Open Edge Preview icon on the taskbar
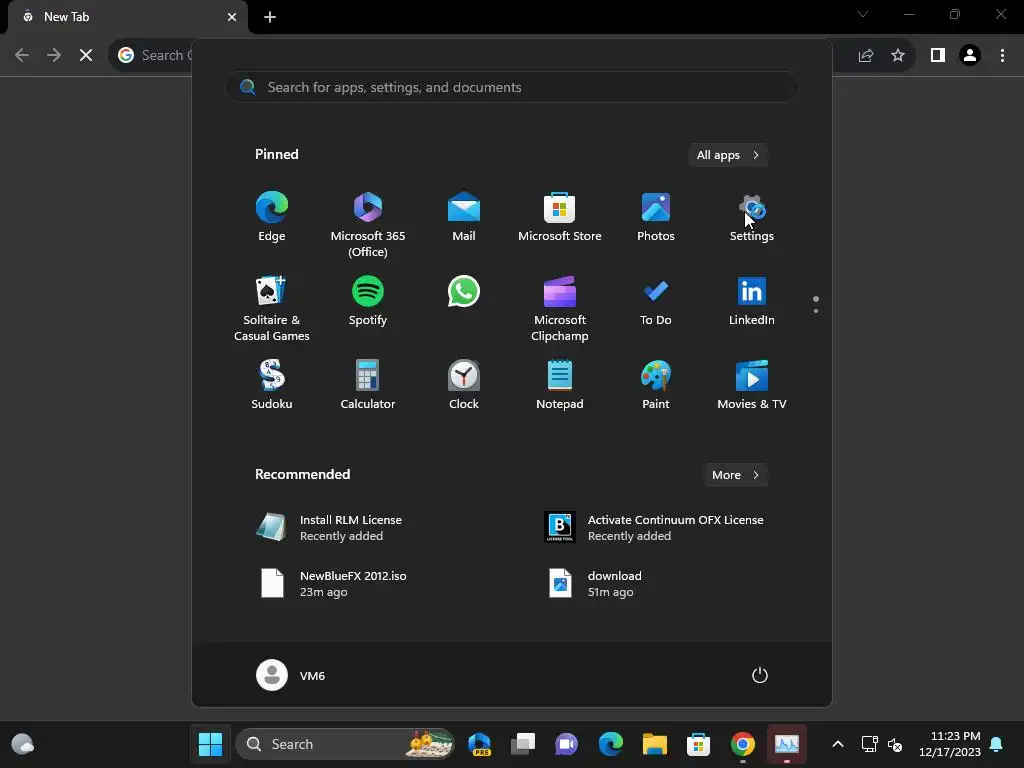The image size is (1024, 768). (x=479, y=744)
